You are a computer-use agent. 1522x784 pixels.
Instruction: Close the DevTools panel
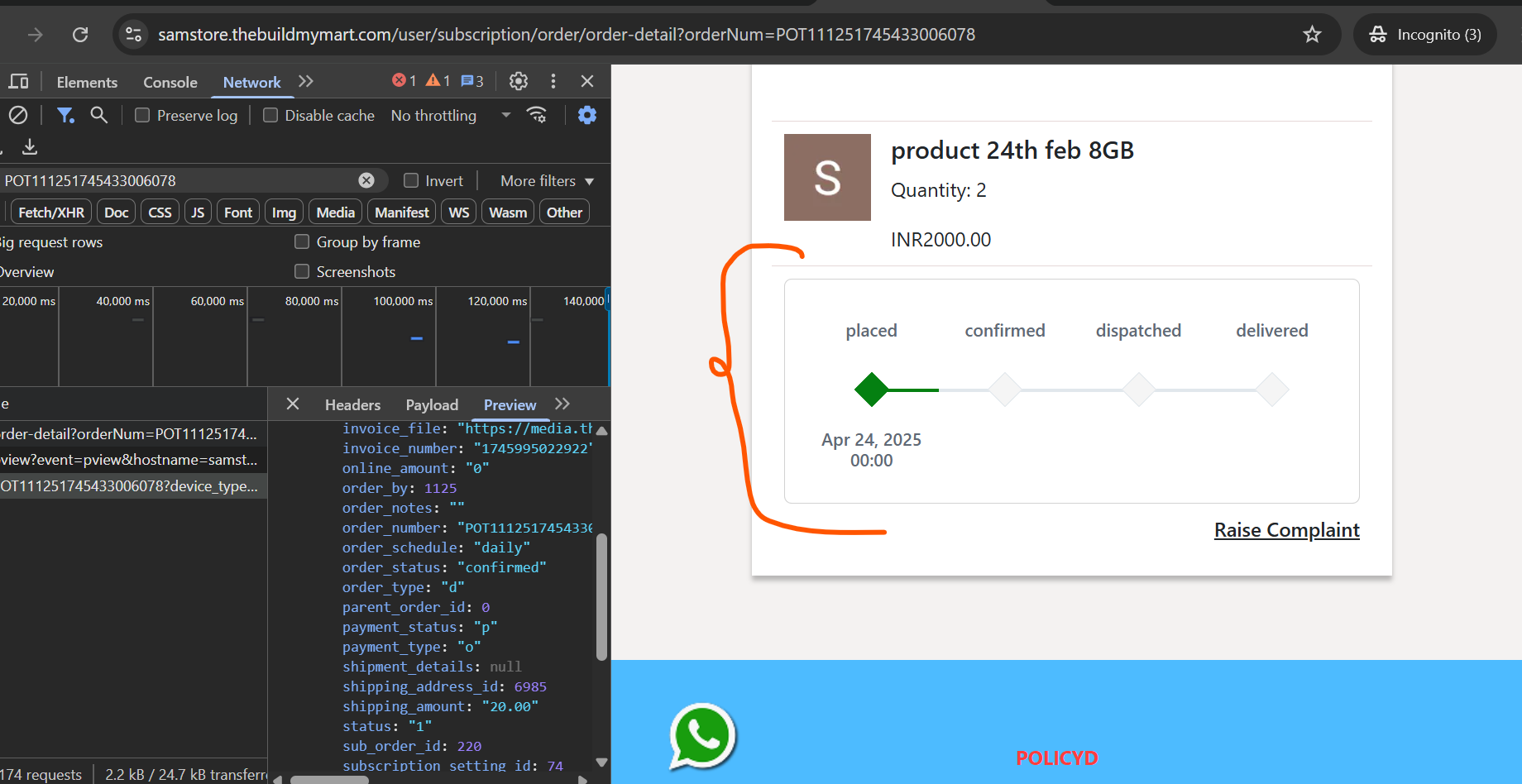tap(587, 81)
